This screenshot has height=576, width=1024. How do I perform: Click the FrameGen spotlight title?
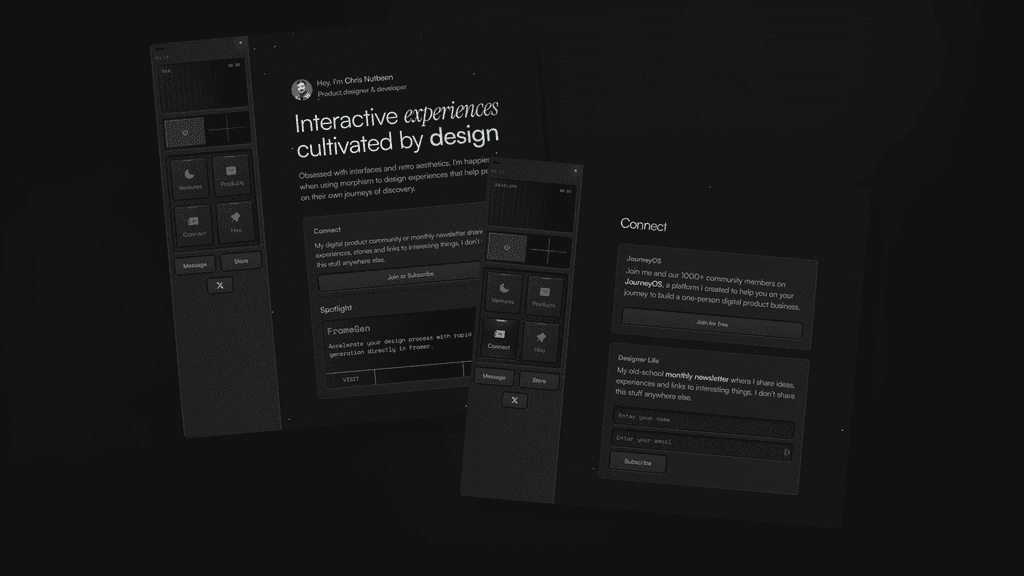click(349, 330)
